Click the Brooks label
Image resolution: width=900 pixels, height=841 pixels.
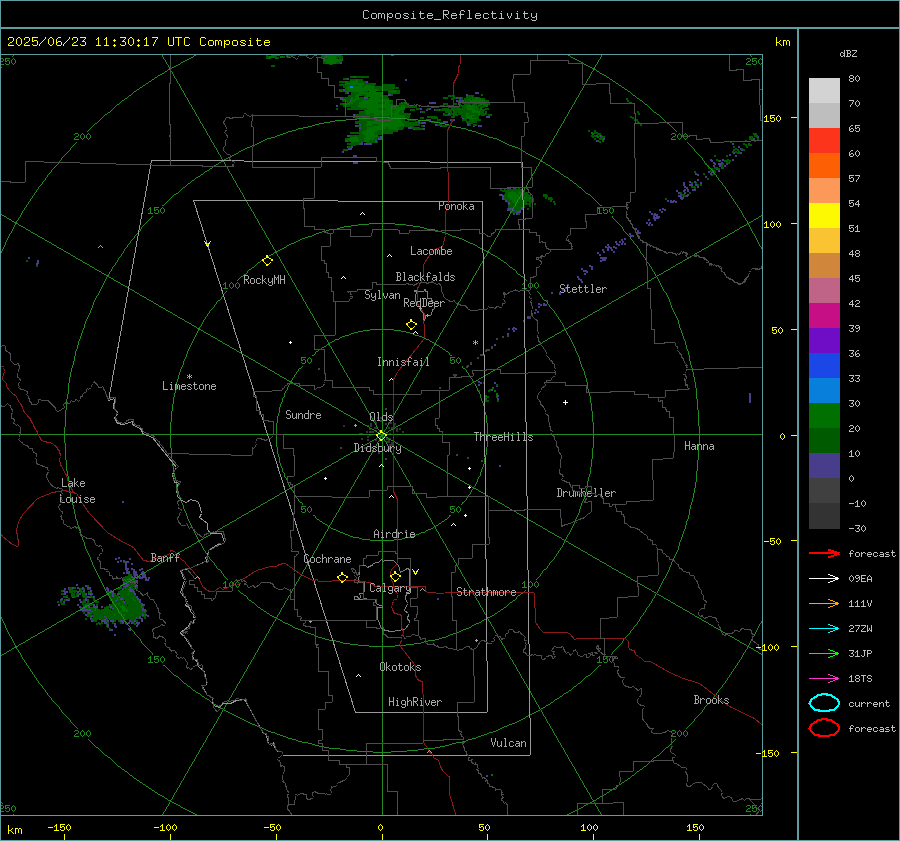point(711,700)
